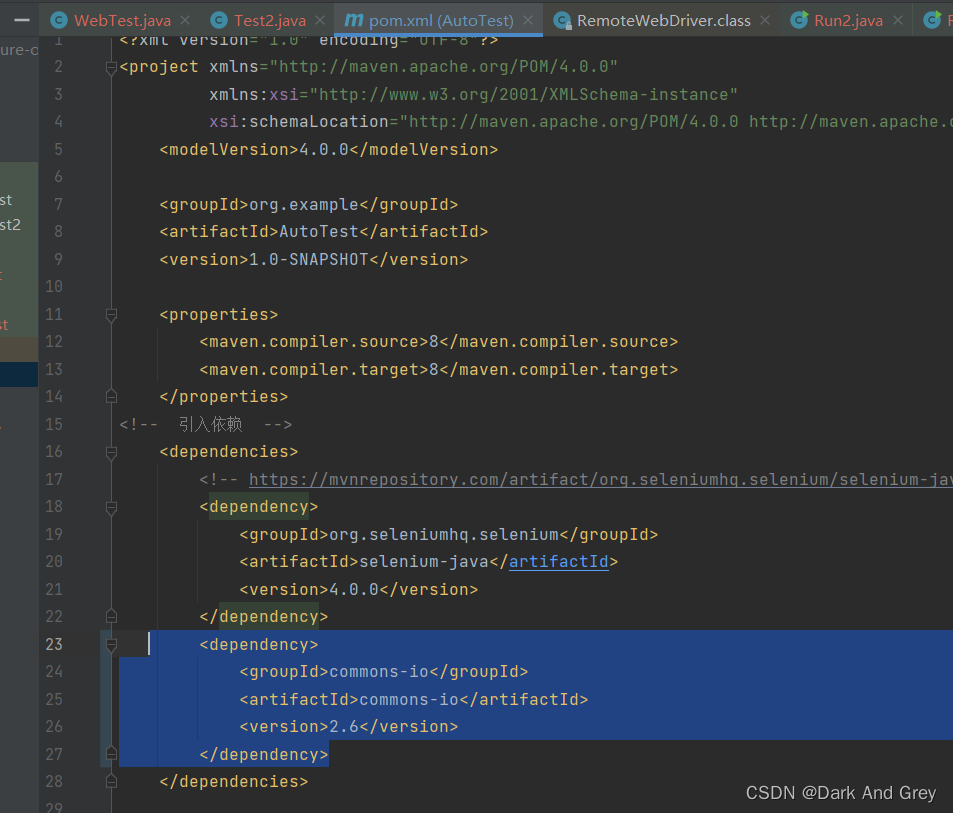Click the st2 item in project panel
Viewport: 953px width, 813px height.
pyautogui.click(x=10, y=225)
